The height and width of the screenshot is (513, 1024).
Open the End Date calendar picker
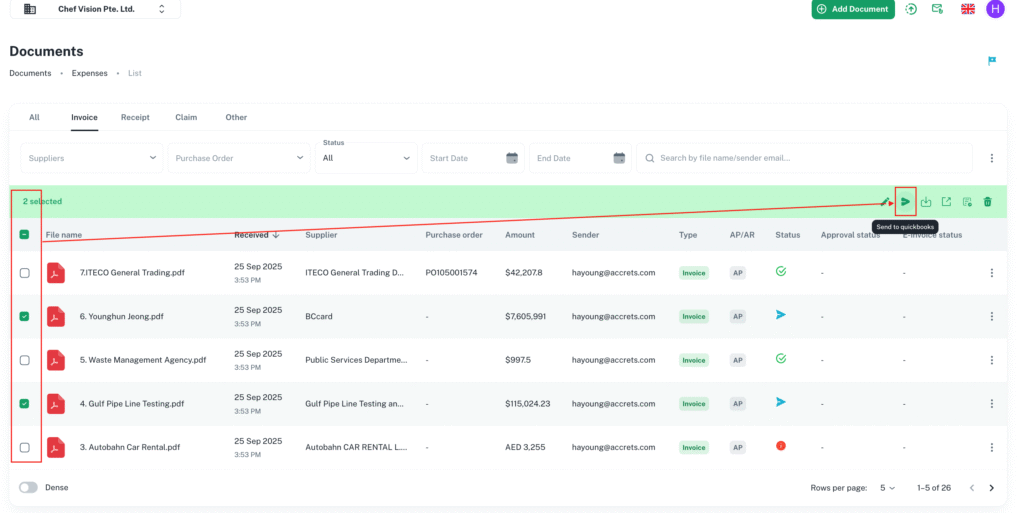tap(619, 158)
